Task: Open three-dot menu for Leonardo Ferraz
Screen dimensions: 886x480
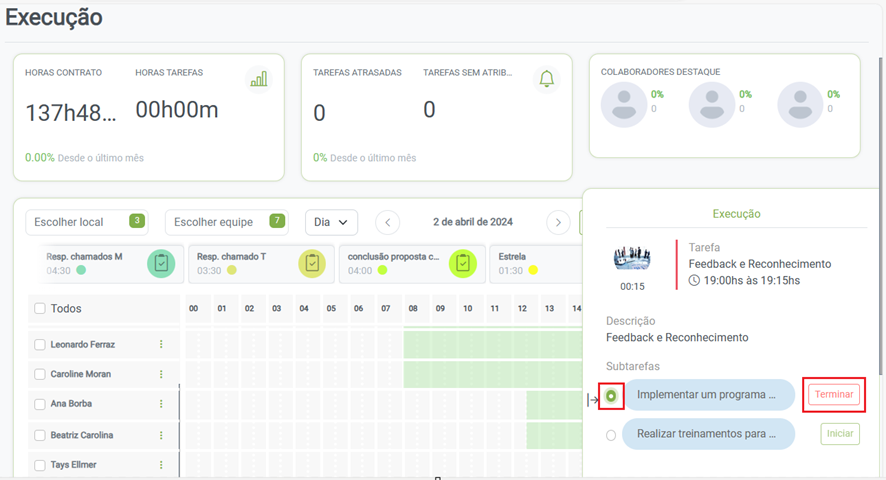Action: [161, 345]
